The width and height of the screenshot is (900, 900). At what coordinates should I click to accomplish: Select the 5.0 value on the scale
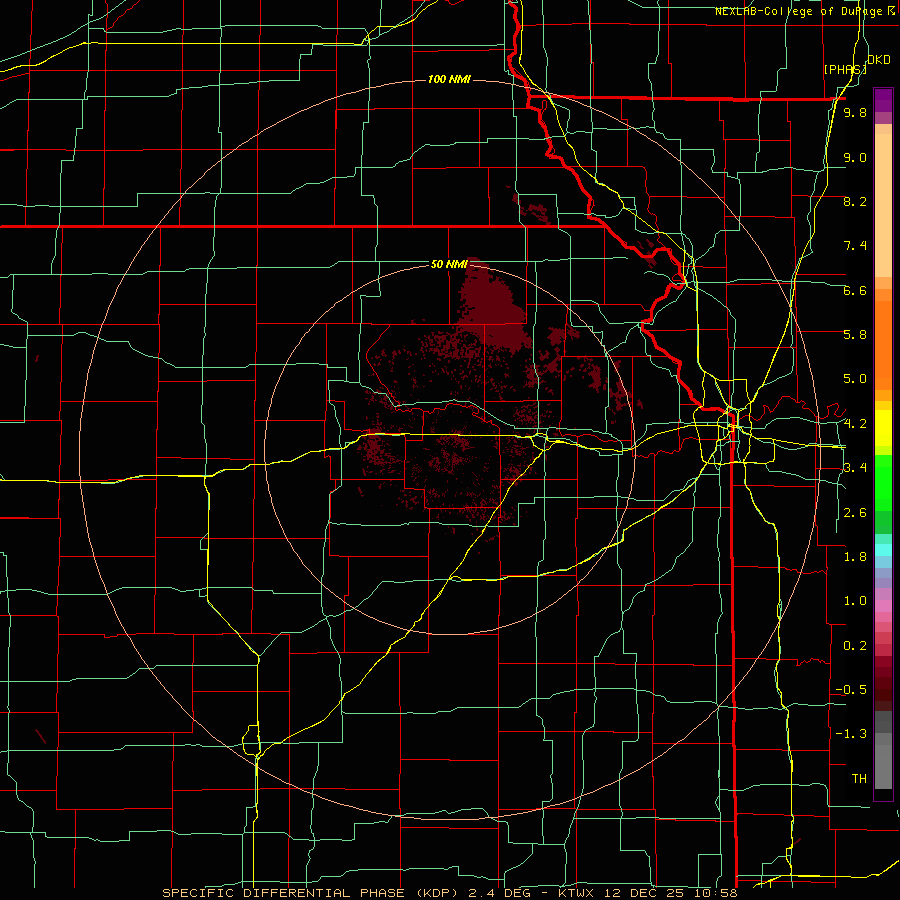(x=855, y=379)
